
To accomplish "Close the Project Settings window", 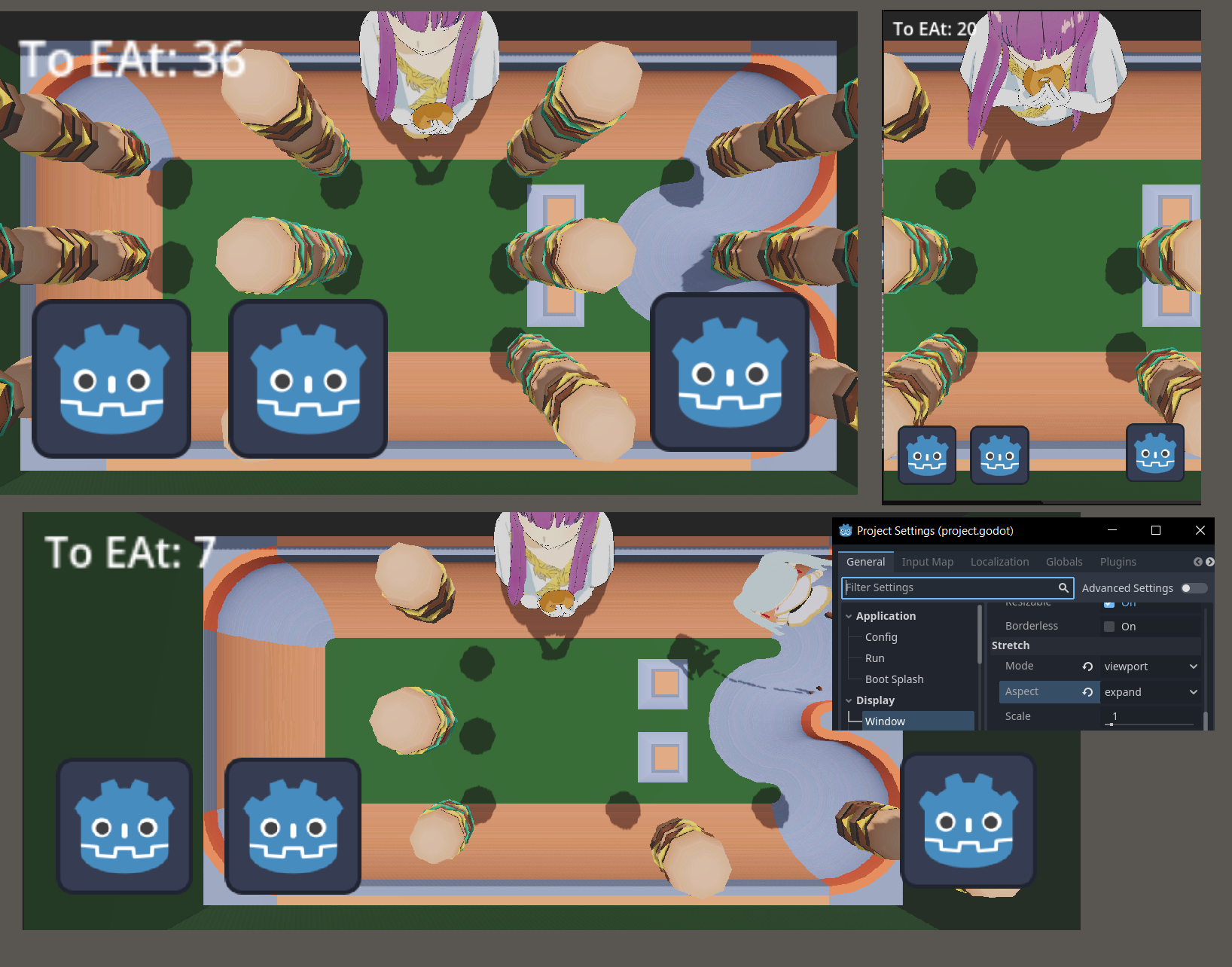I will pyautogui.click(x=1200, y=530).
